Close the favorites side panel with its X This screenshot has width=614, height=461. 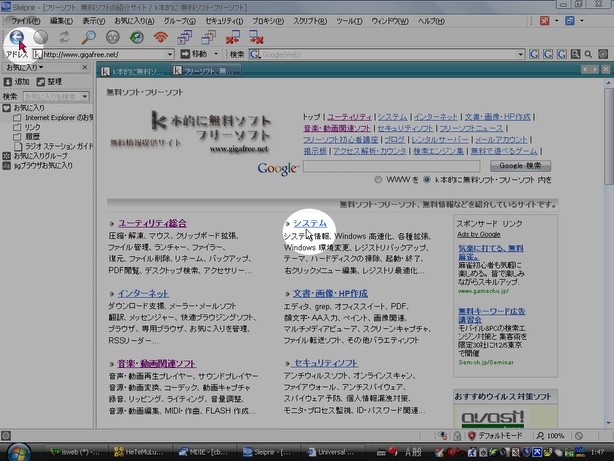[x=85, y=67]
